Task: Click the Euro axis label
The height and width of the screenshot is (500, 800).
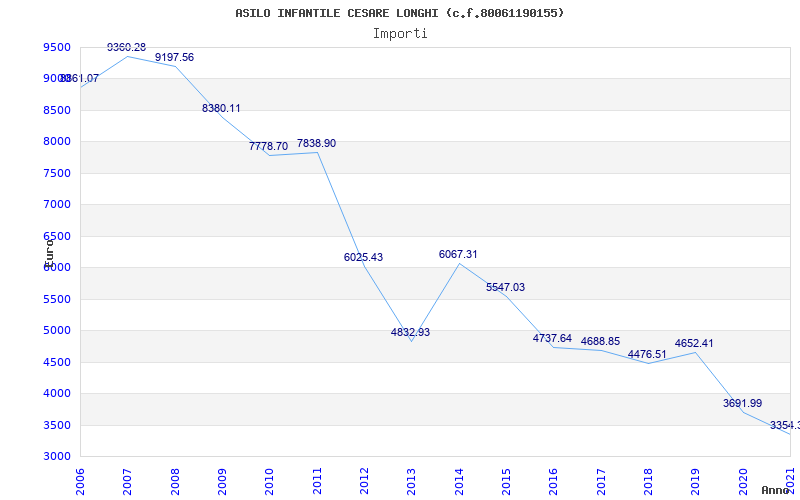Action: tap(49, 252)
